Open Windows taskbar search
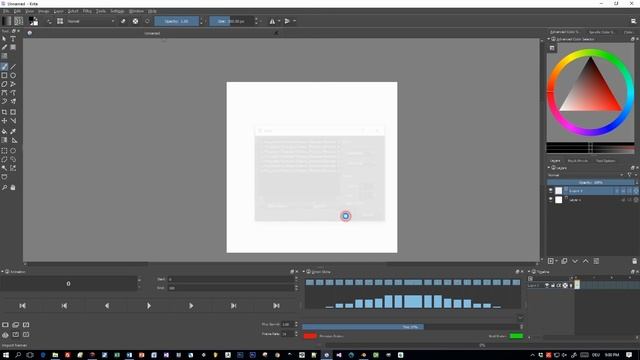The width and height of the screenshot is (640, 360). 18,355
